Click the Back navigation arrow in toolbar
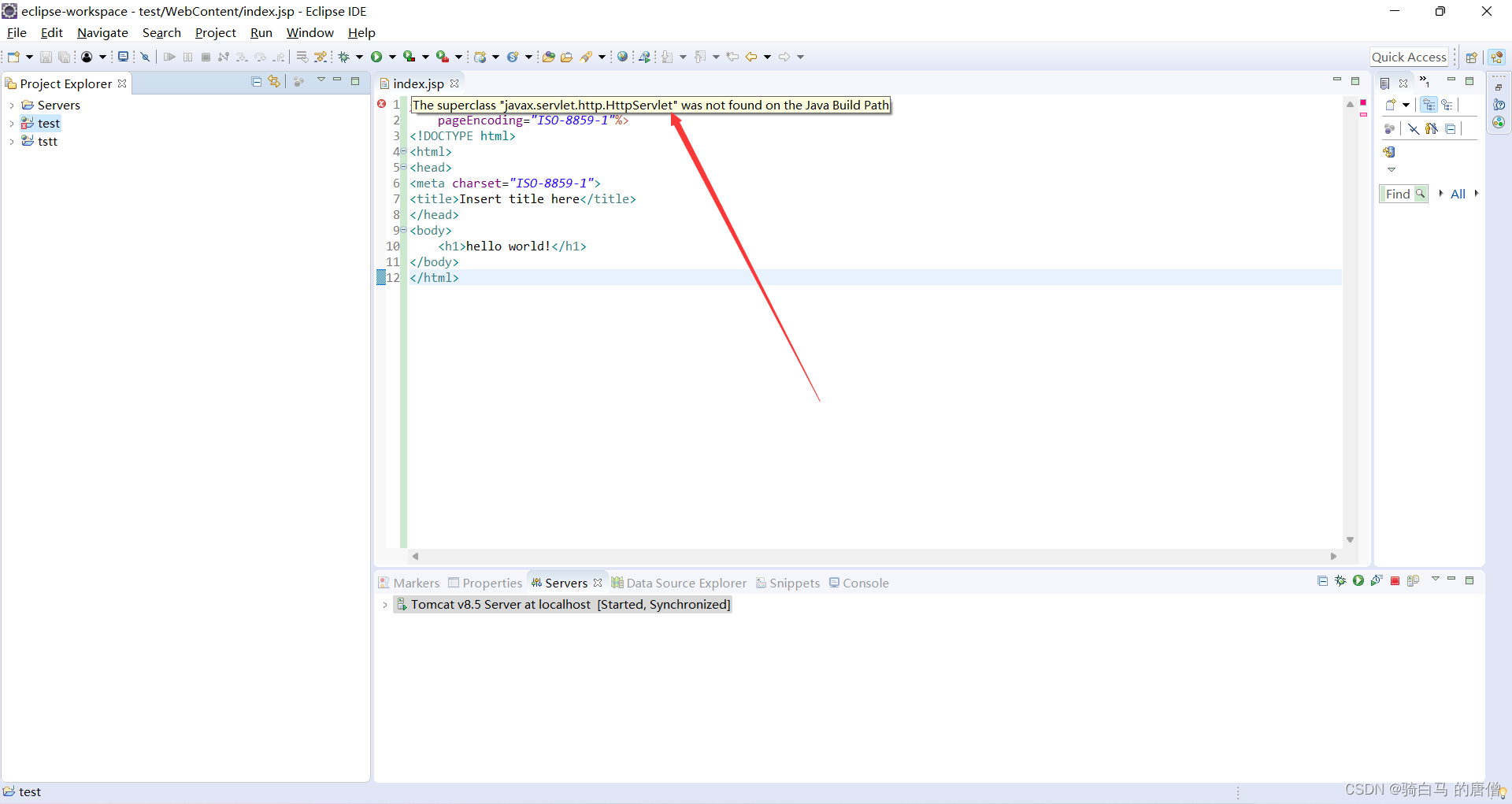 click(x=751, y=57)
